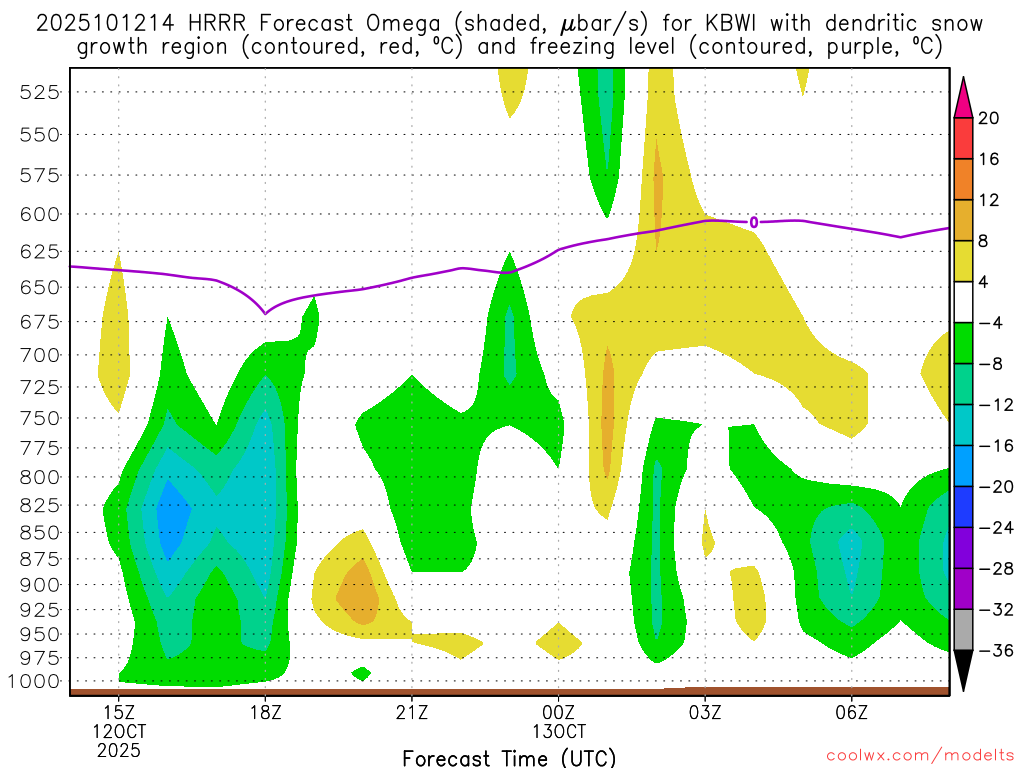Click the 18Z time axis label
Viewport: 1024px width, 768px height.
pos(265,712)
